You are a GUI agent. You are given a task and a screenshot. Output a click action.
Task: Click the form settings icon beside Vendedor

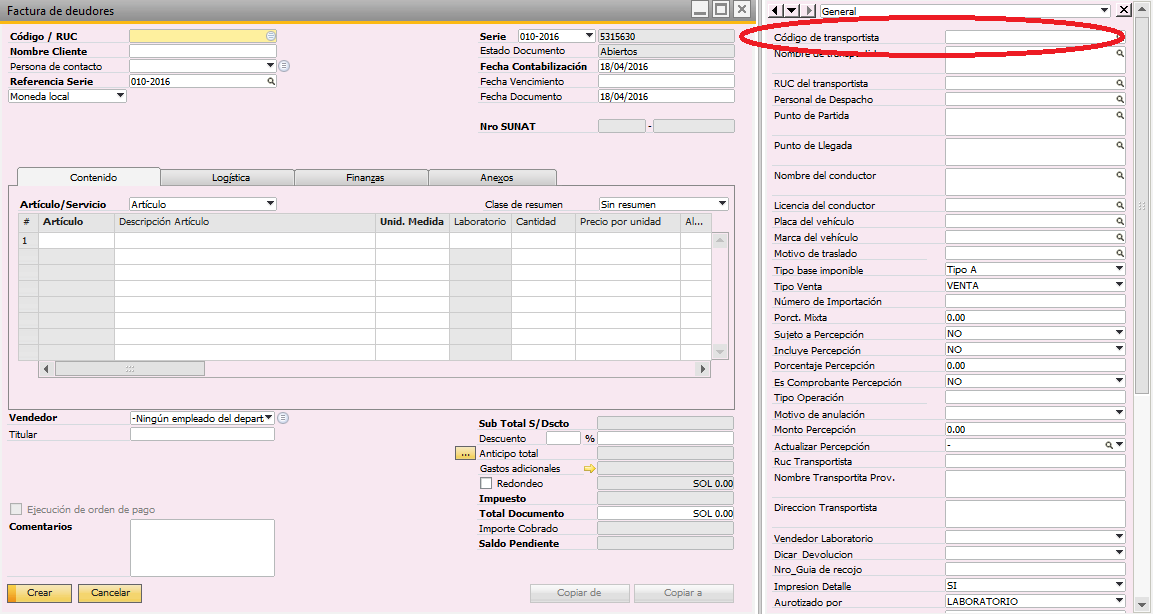coord(282,419)
